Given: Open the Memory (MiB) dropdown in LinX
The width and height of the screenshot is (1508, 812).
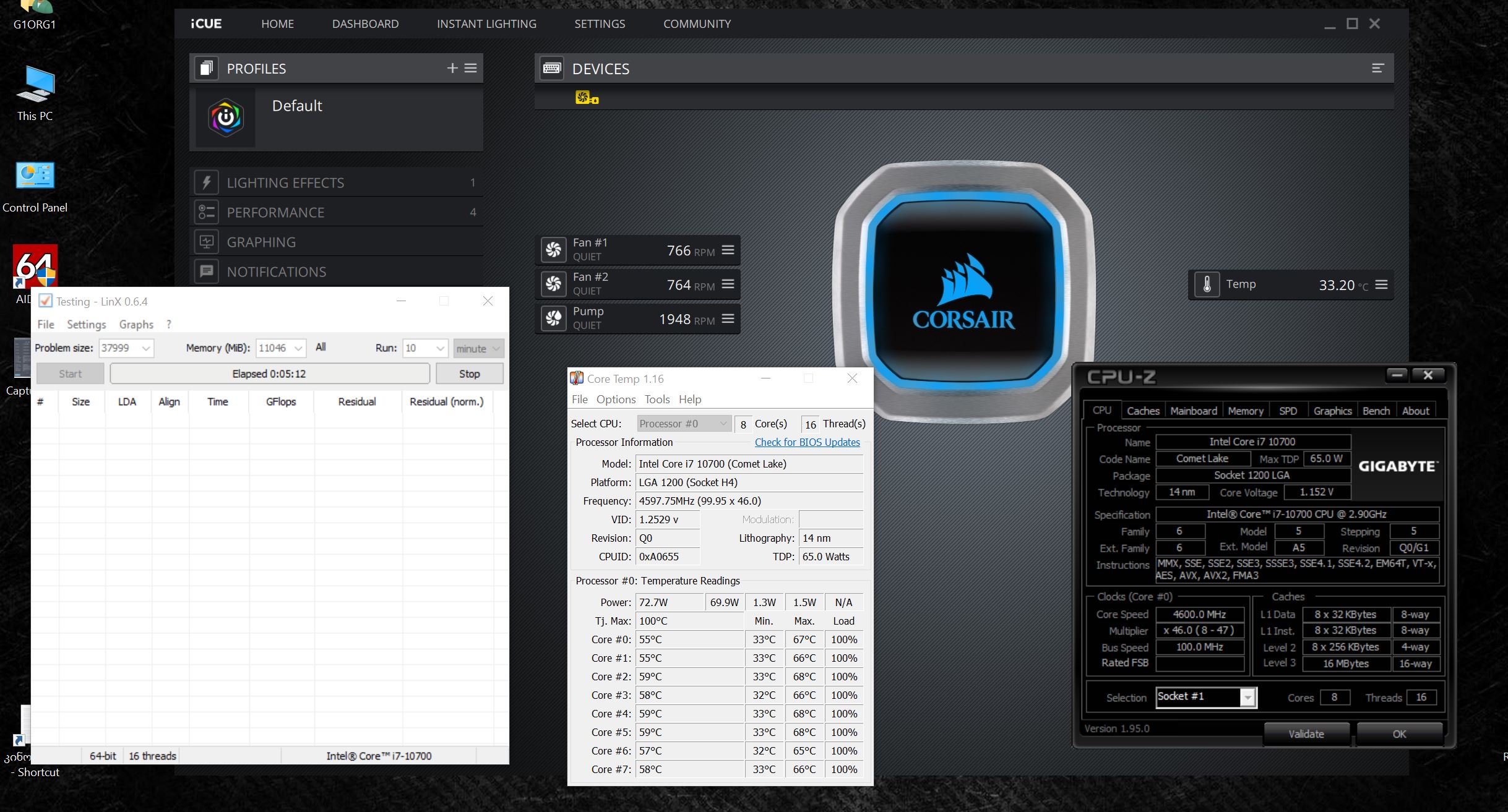Looking at the screenshot, I should click(298, 348).
